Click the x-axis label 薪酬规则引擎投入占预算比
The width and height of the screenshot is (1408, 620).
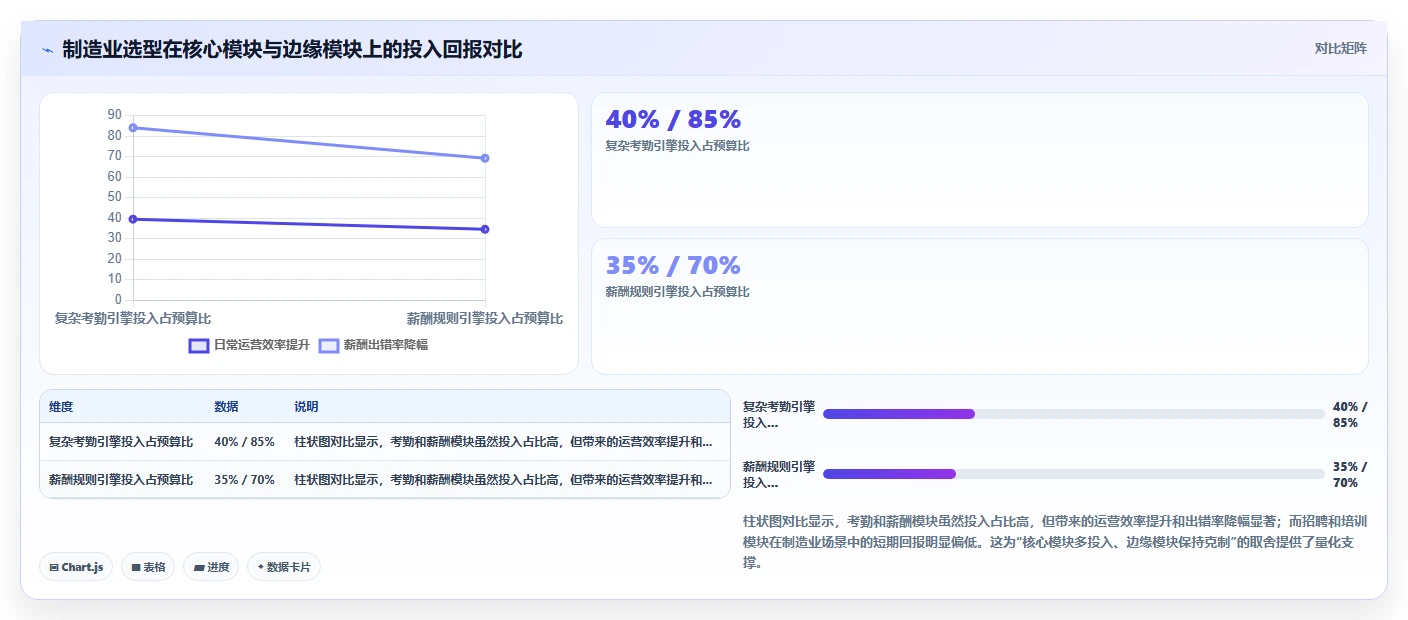click(485, 318)
